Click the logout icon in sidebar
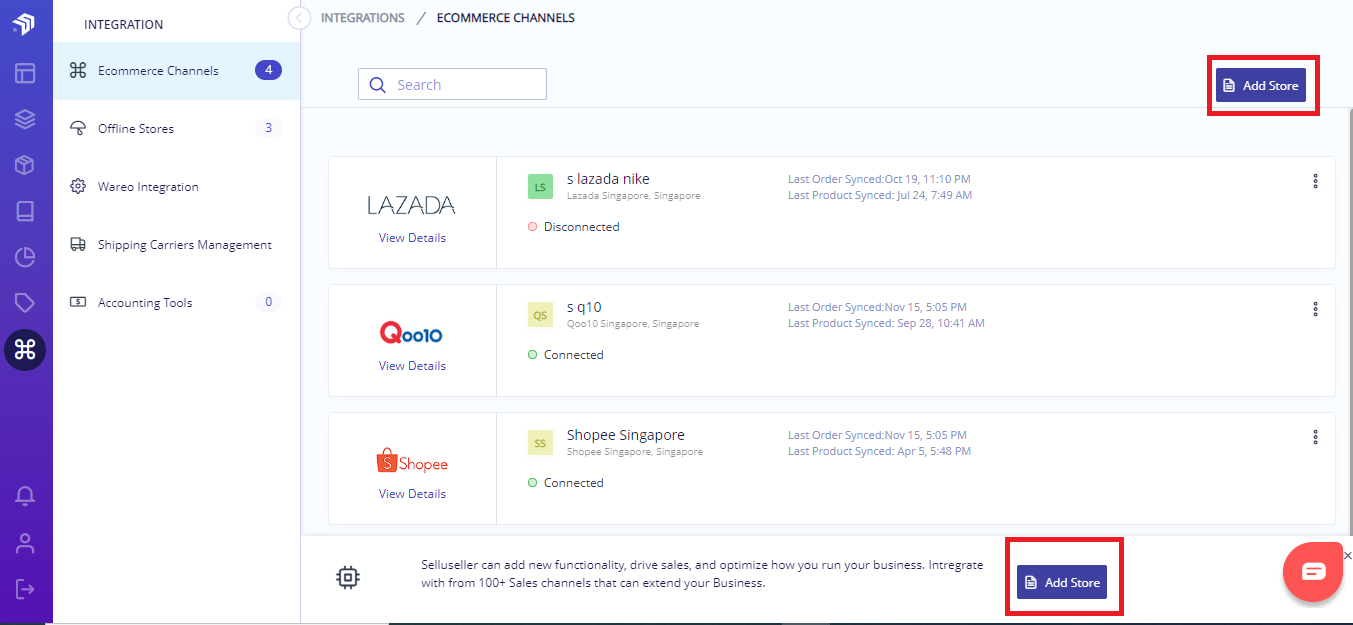Image resolution: width=1353 pixels, height=625 pixels. pyautogui.click(x=25, y=588)
